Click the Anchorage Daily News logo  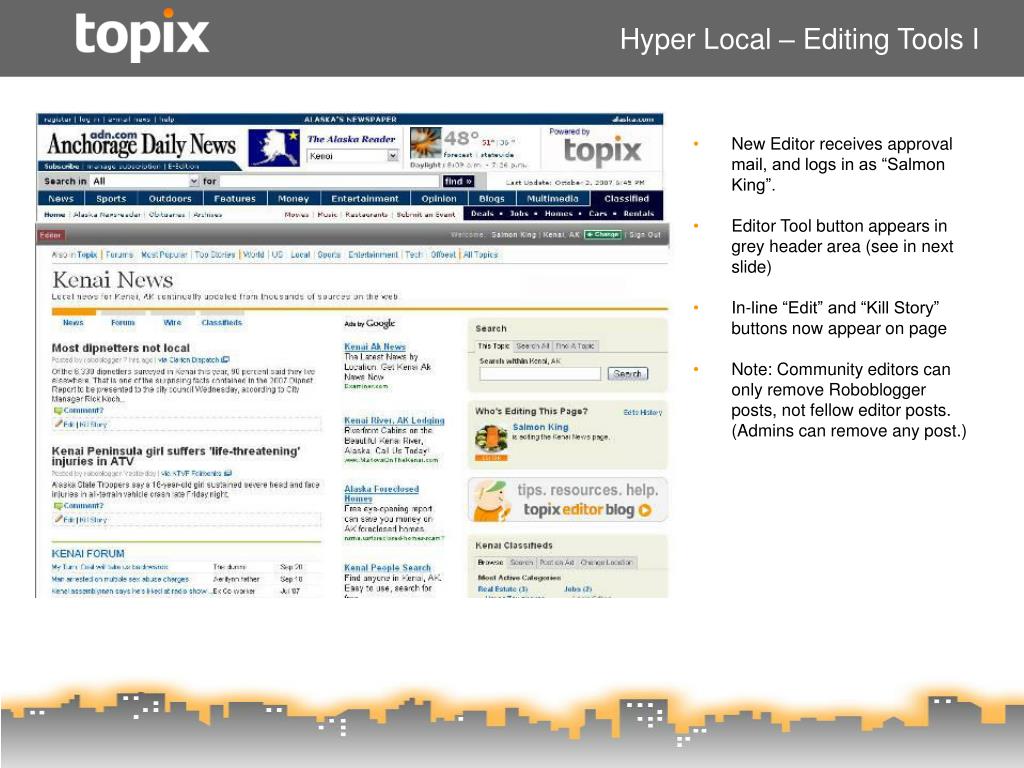[141, 144]
